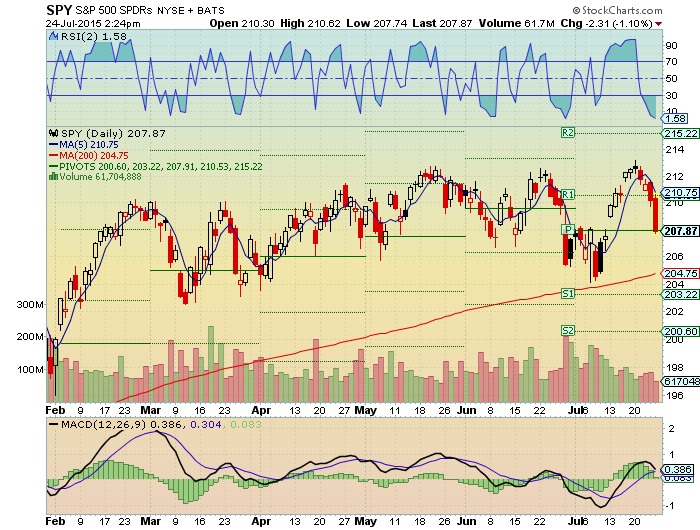Click the date '24-Jul-2015 2:24pm'
Image resolution: width=700 pixels, height=530 pixels.
point(93,24)
